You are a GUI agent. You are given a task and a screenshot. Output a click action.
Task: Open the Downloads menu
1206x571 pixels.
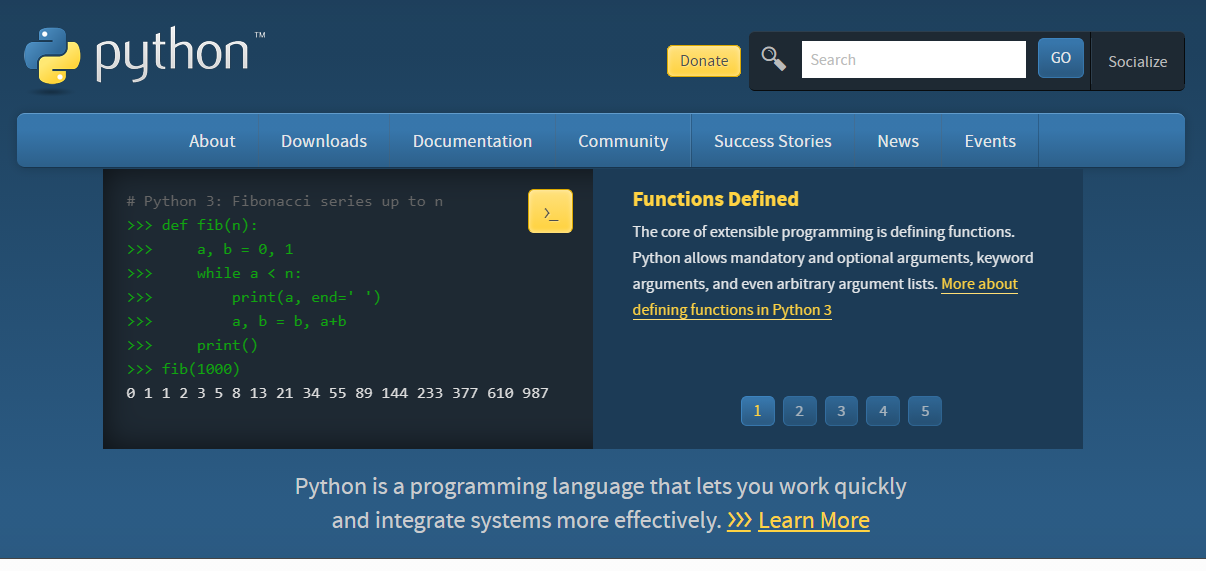(x=324, y=141)
